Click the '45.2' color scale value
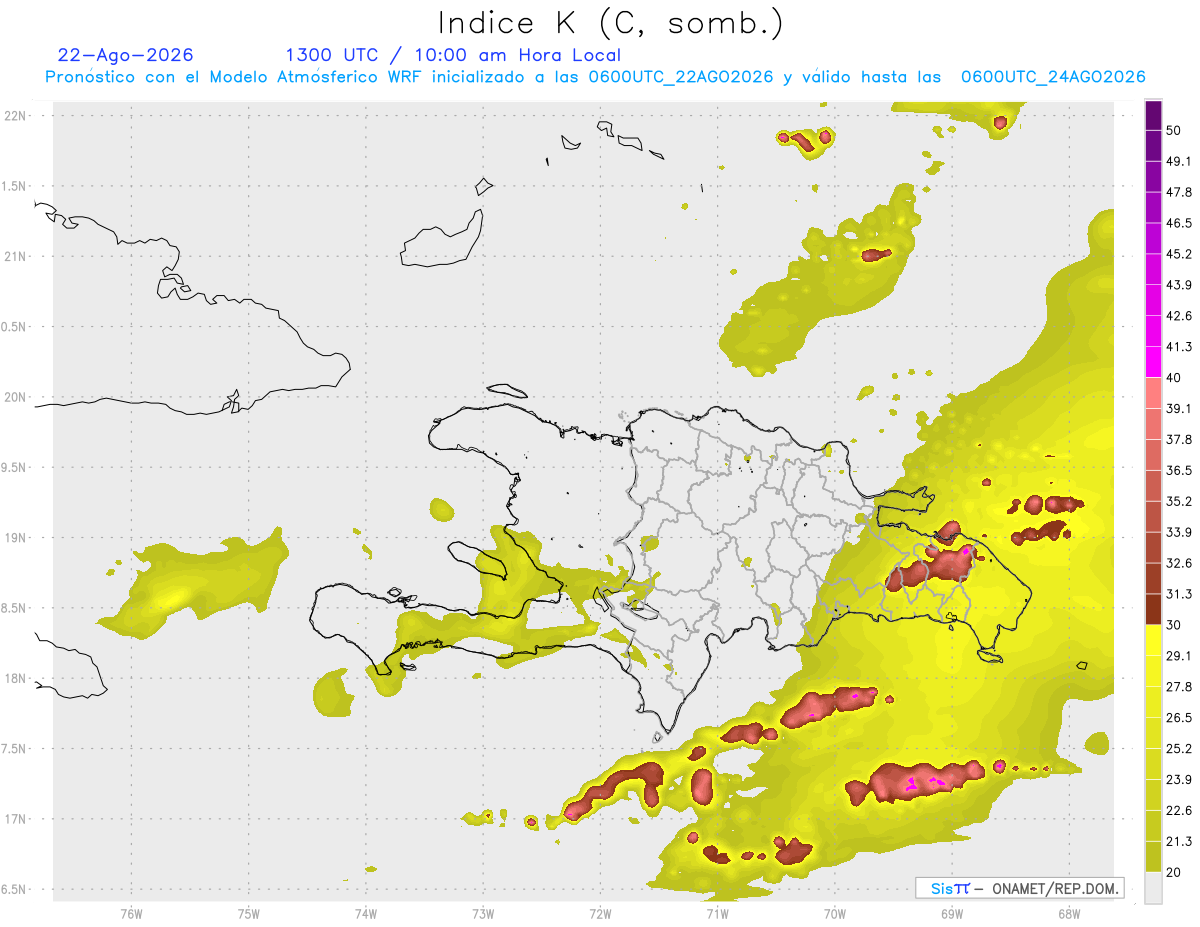The width and height of the screenshot is (1200, 927). pyautogui.click(x=1180, y=255)
